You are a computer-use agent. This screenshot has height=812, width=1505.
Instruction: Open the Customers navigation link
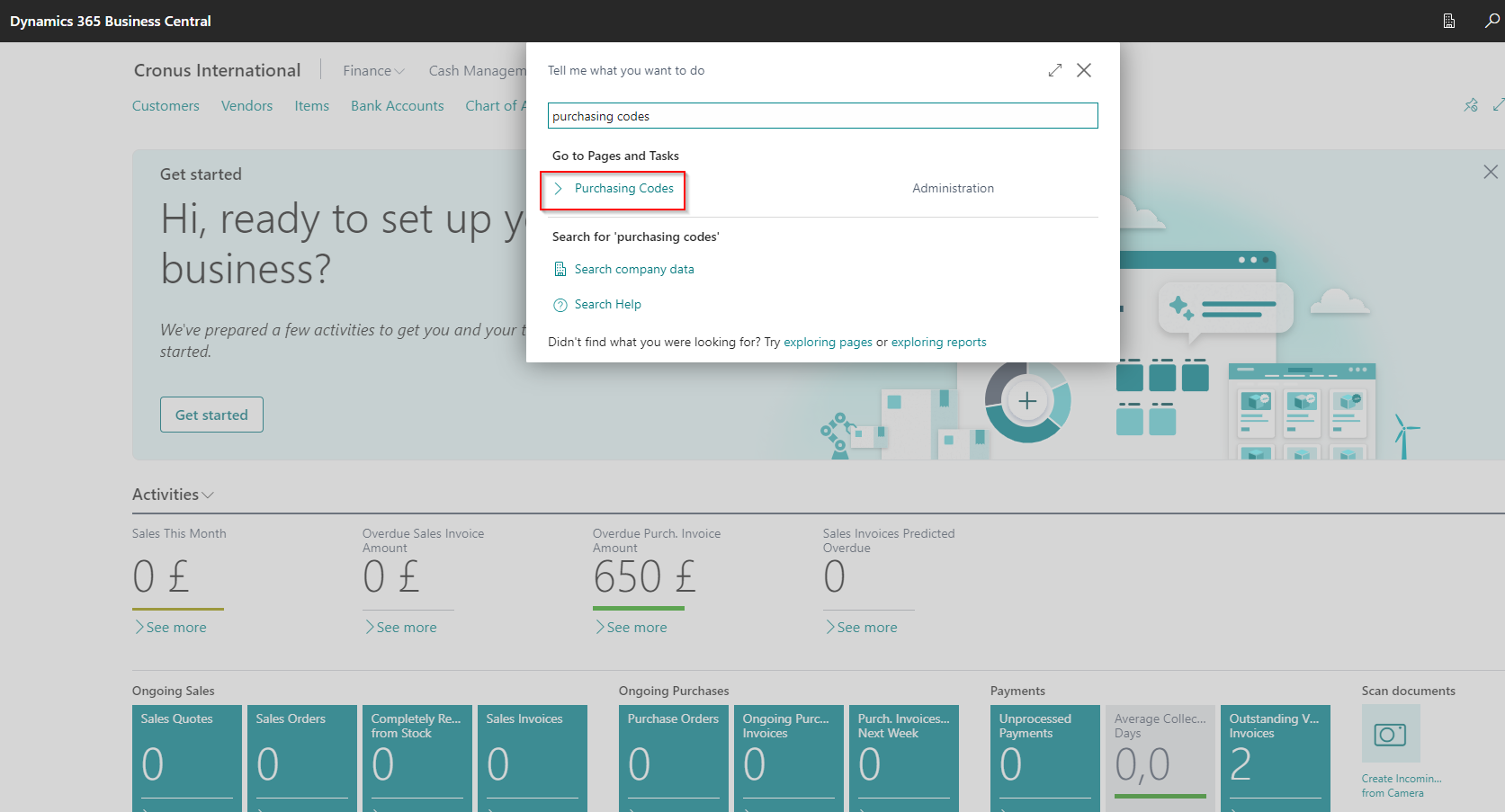(166, 105)
